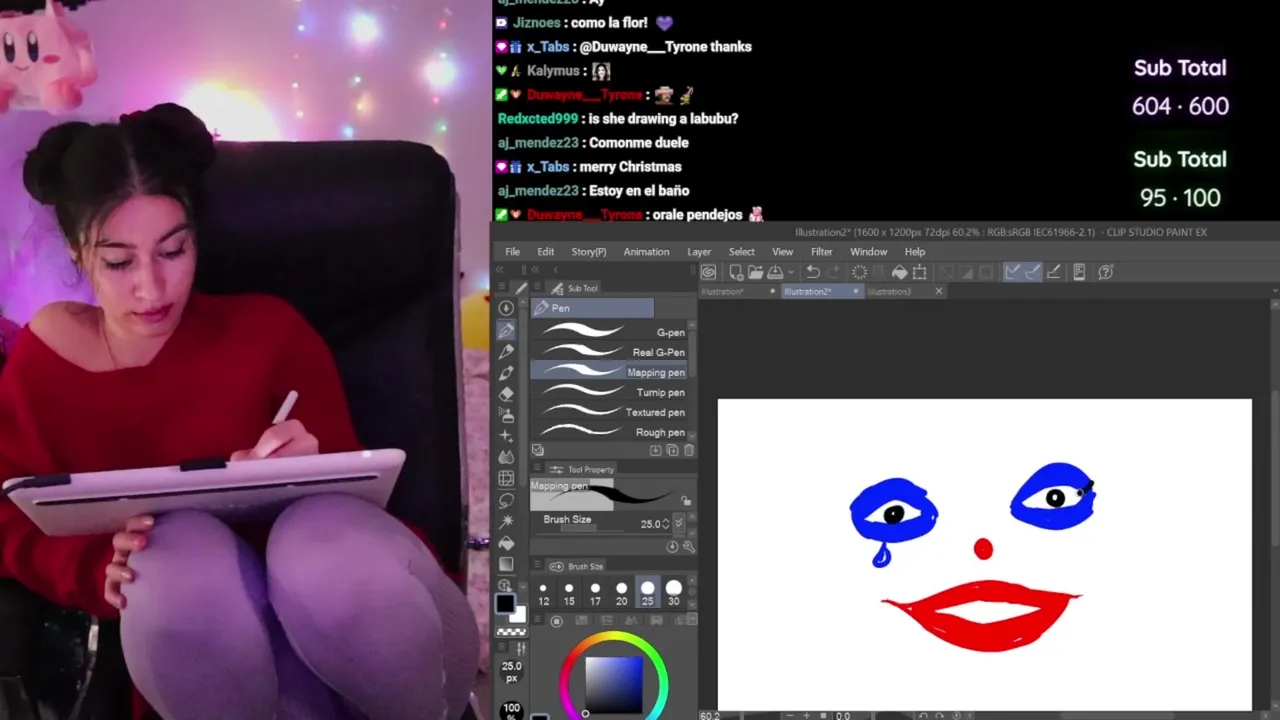The width and height of the screenshot is (1280, 720).
Task: Select the Auto select magic wand tool
Action: click(506, 522)
